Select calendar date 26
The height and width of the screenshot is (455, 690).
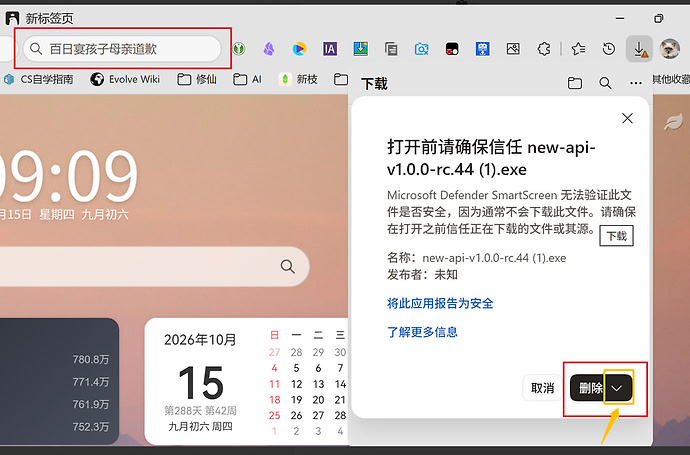pos(296,415)
